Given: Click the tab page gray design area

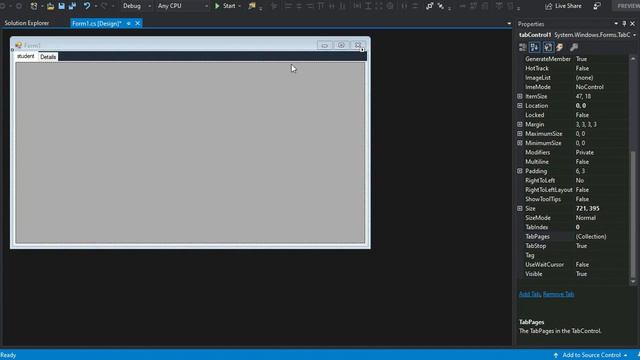Looking at the screenshot, I should [x=190, y=152].
